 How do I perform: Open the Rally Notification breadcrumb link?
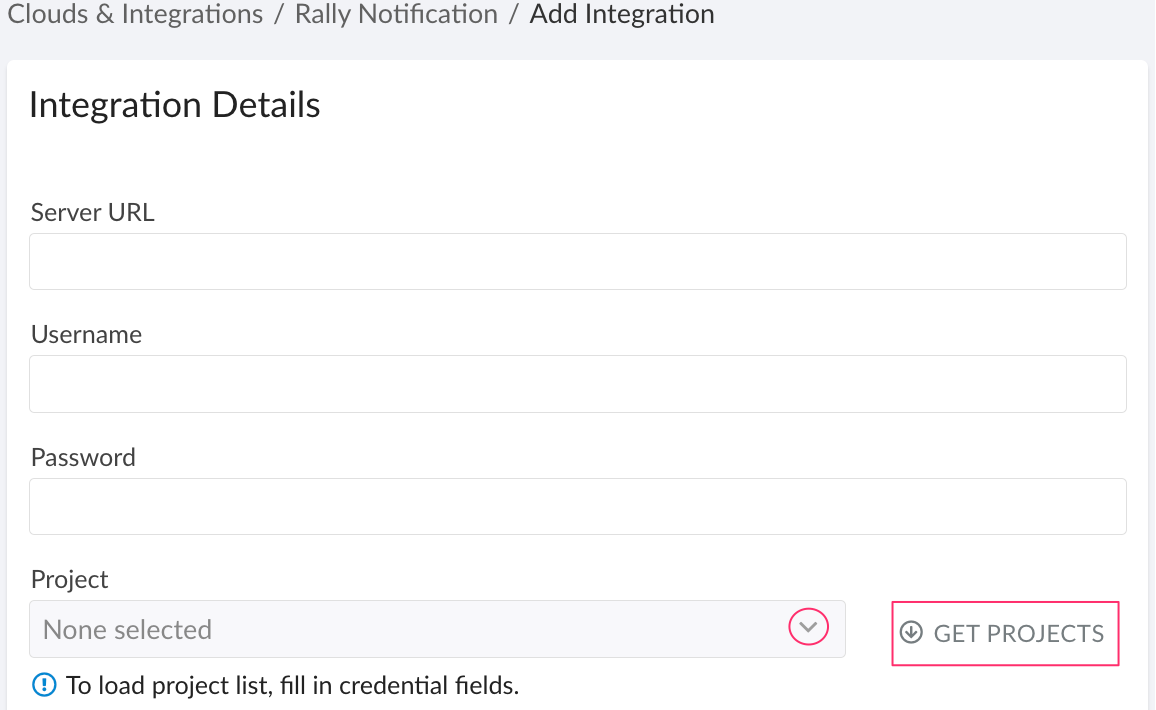click(396, 15)
